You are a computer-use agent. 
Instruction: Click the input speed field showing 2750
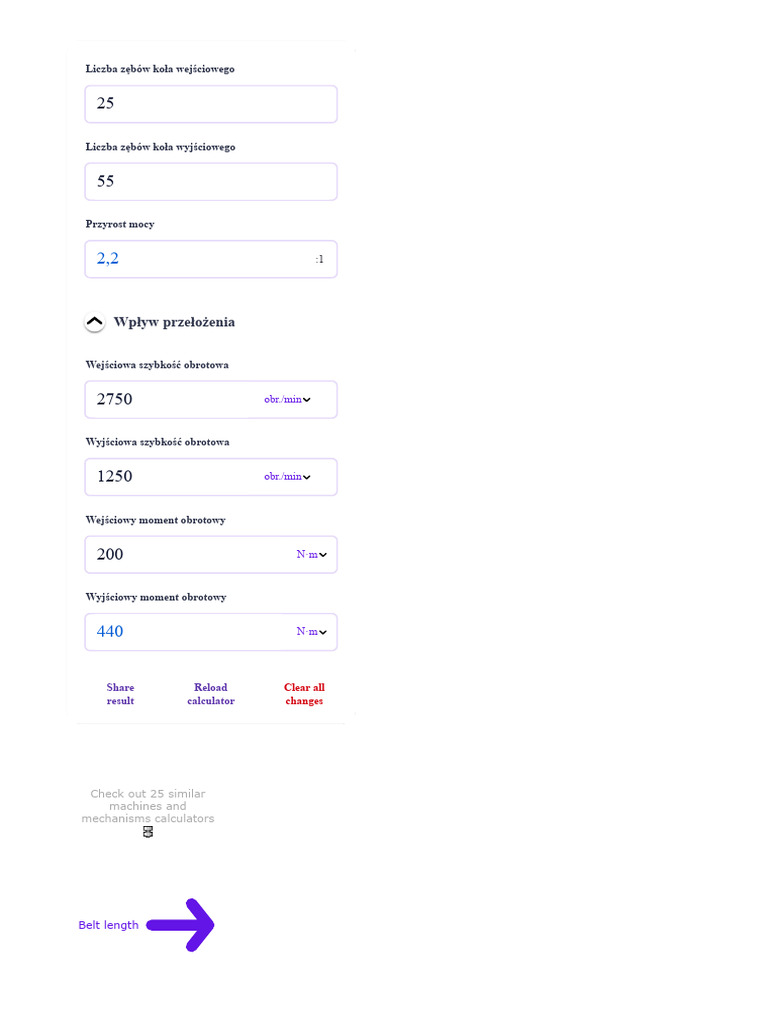[170, 399]
